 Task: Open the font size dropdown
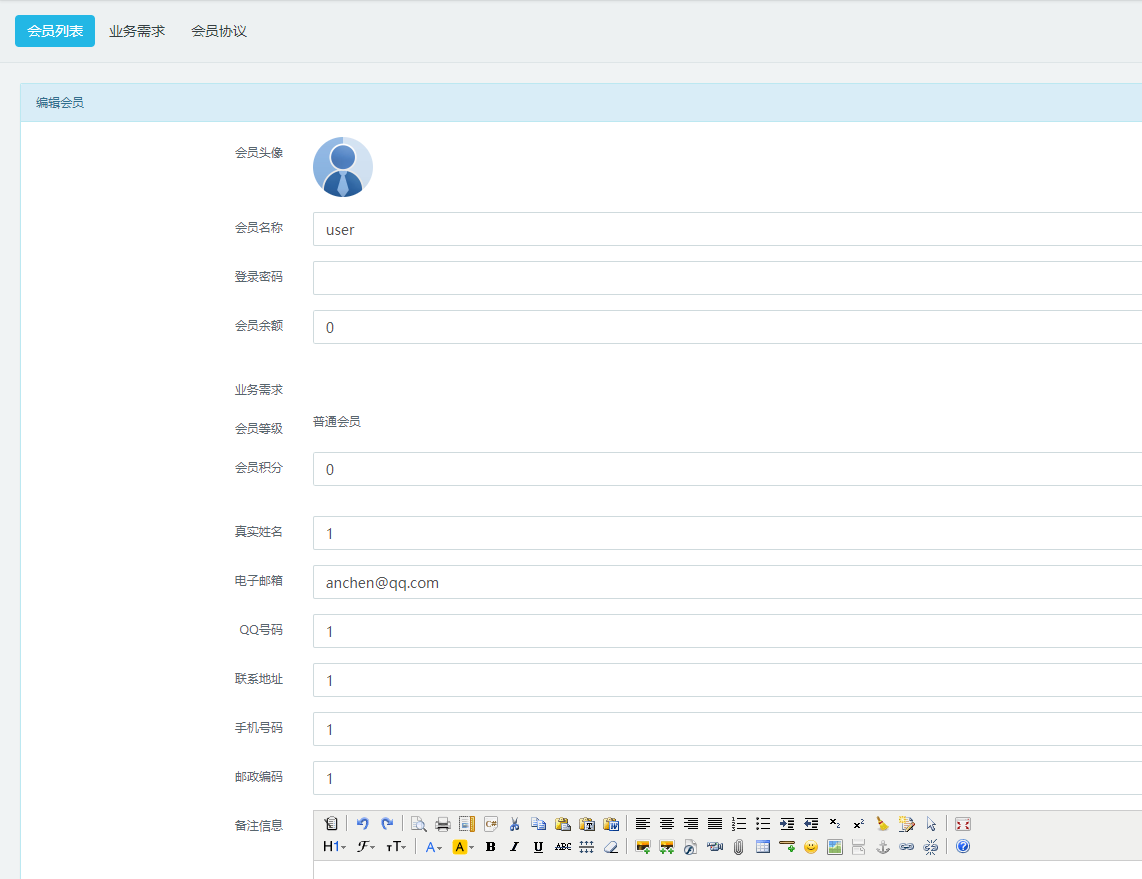click(396, 847)
